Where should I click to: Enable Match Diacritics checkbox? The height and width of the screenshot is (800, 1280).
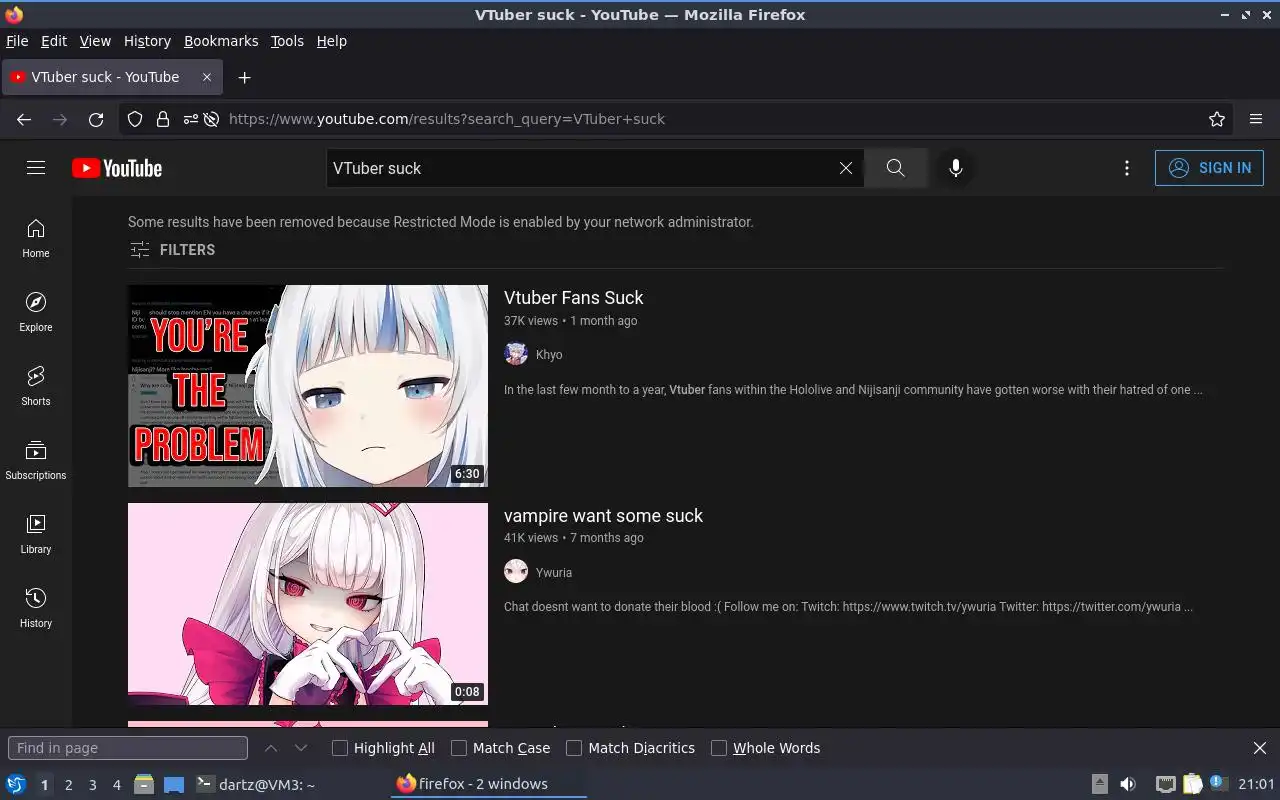click(574, 748)
